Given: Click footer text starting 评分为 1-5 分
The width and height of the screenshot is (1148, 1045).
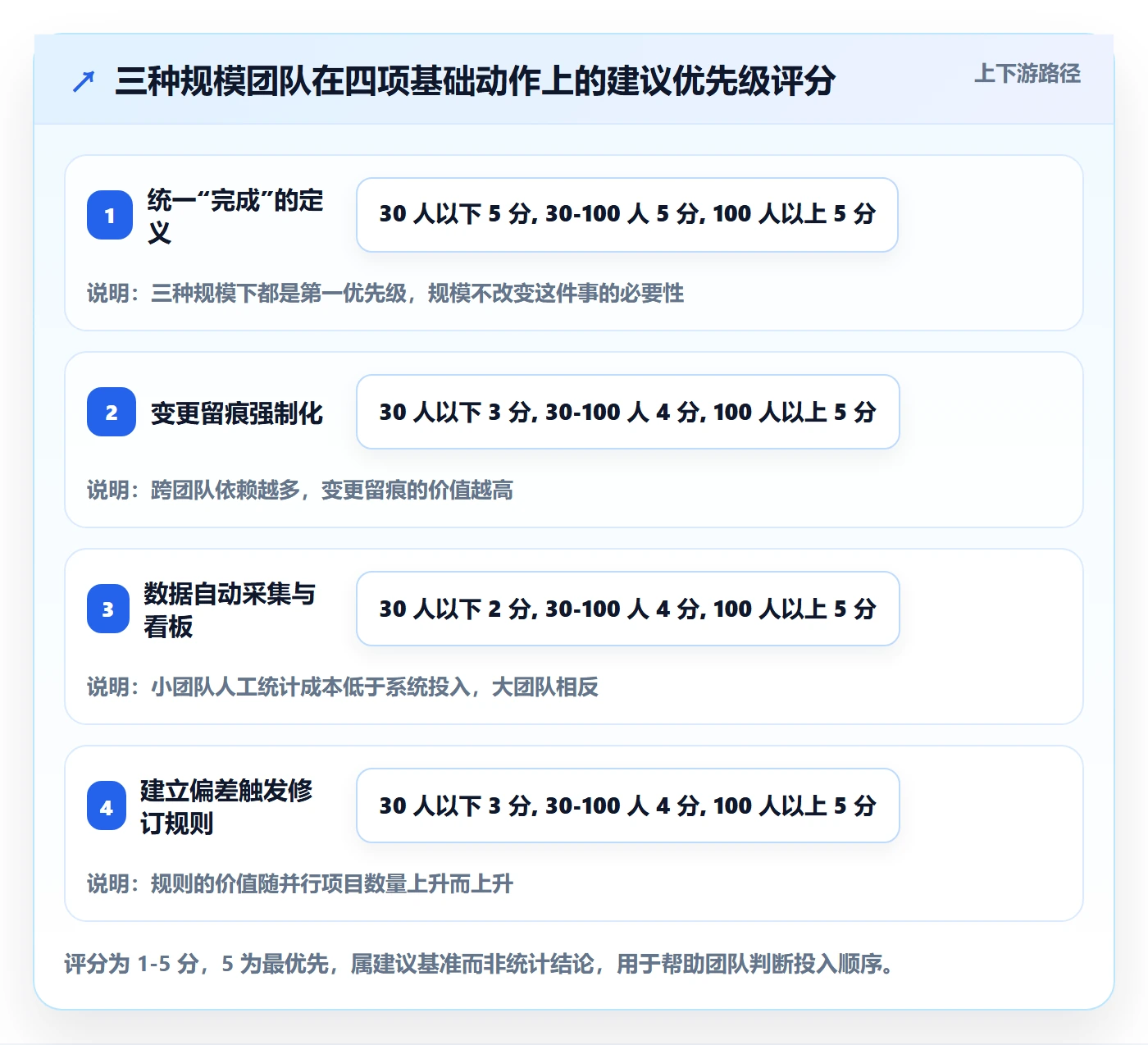Looking at the screenshot, I should click(479, 963).
